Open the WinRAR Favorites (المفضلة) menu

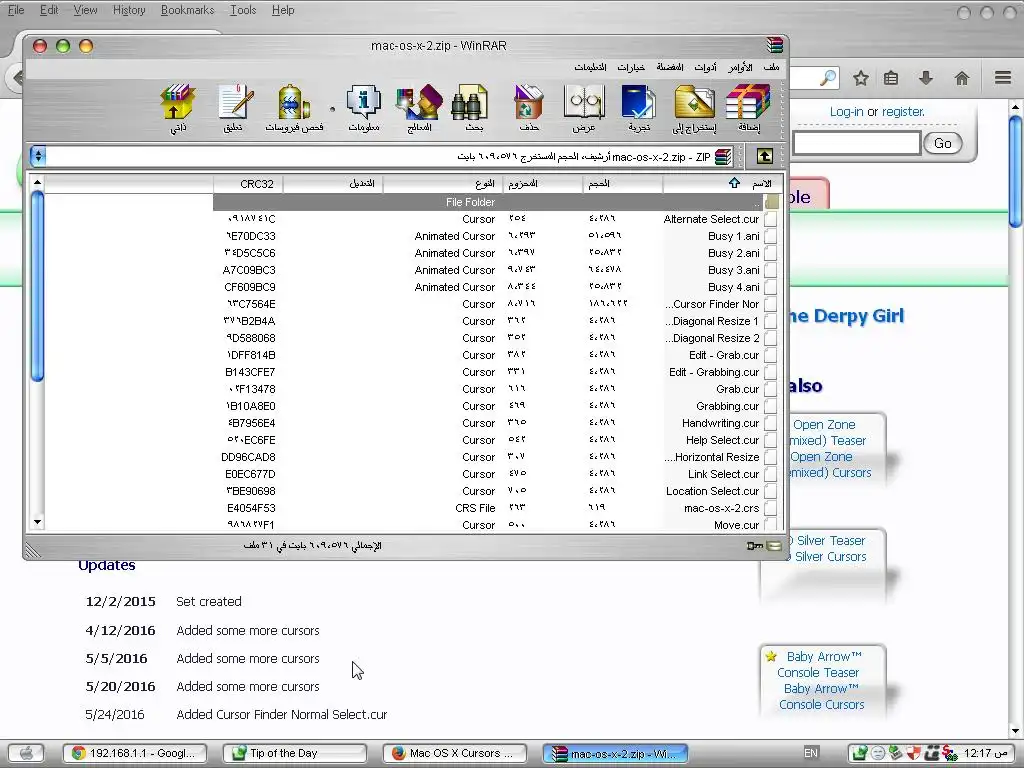click(x=670, y=67)
